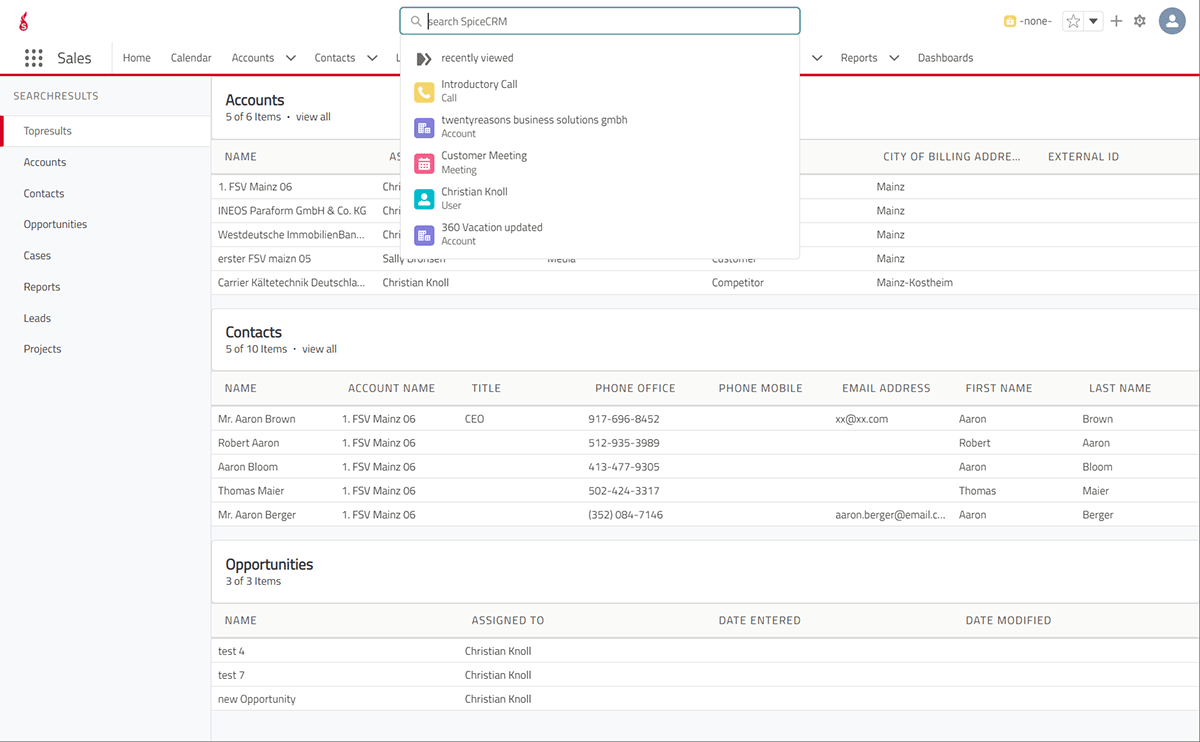Click the teal user icon for Christian Knoll
1200x742 pixels.
pyautogui.click(x=424, y=199)
